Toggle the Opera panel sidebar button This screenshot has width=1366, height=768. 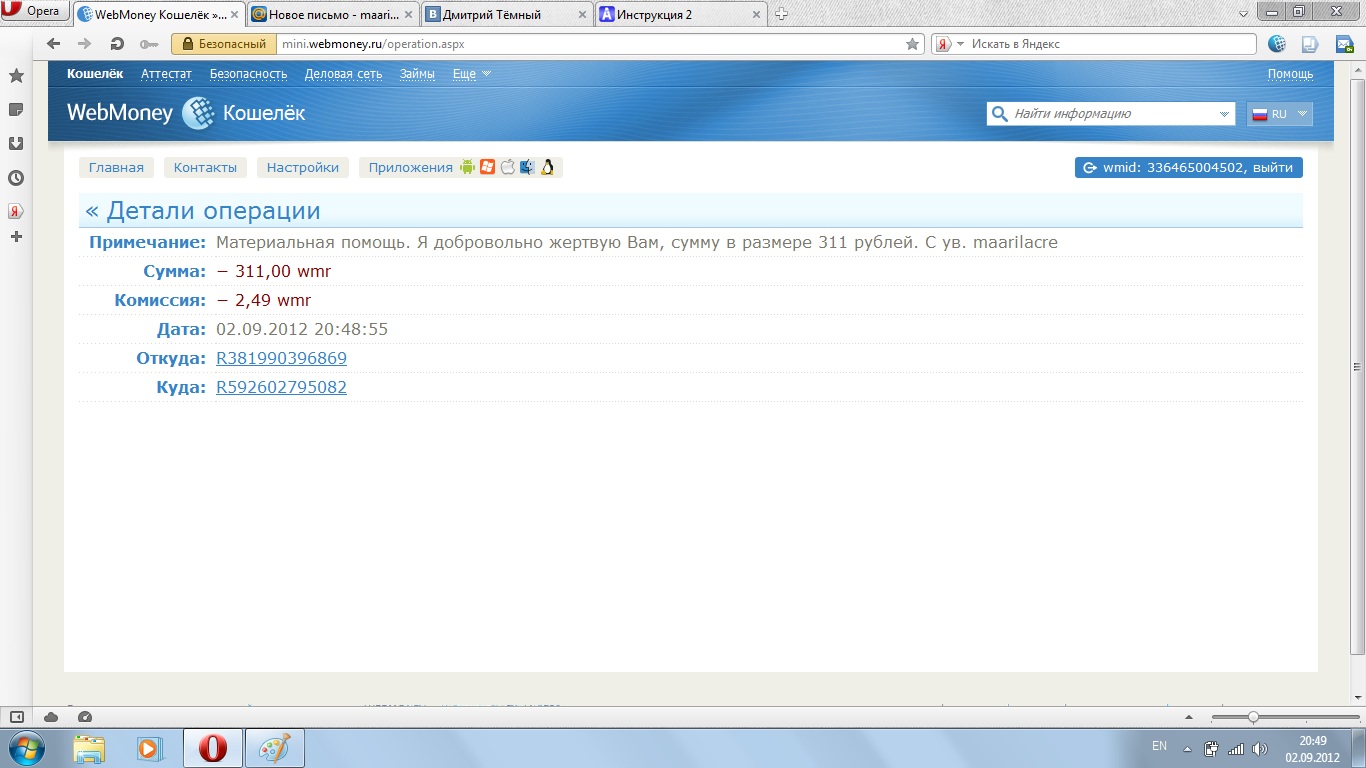coord(16,717)
